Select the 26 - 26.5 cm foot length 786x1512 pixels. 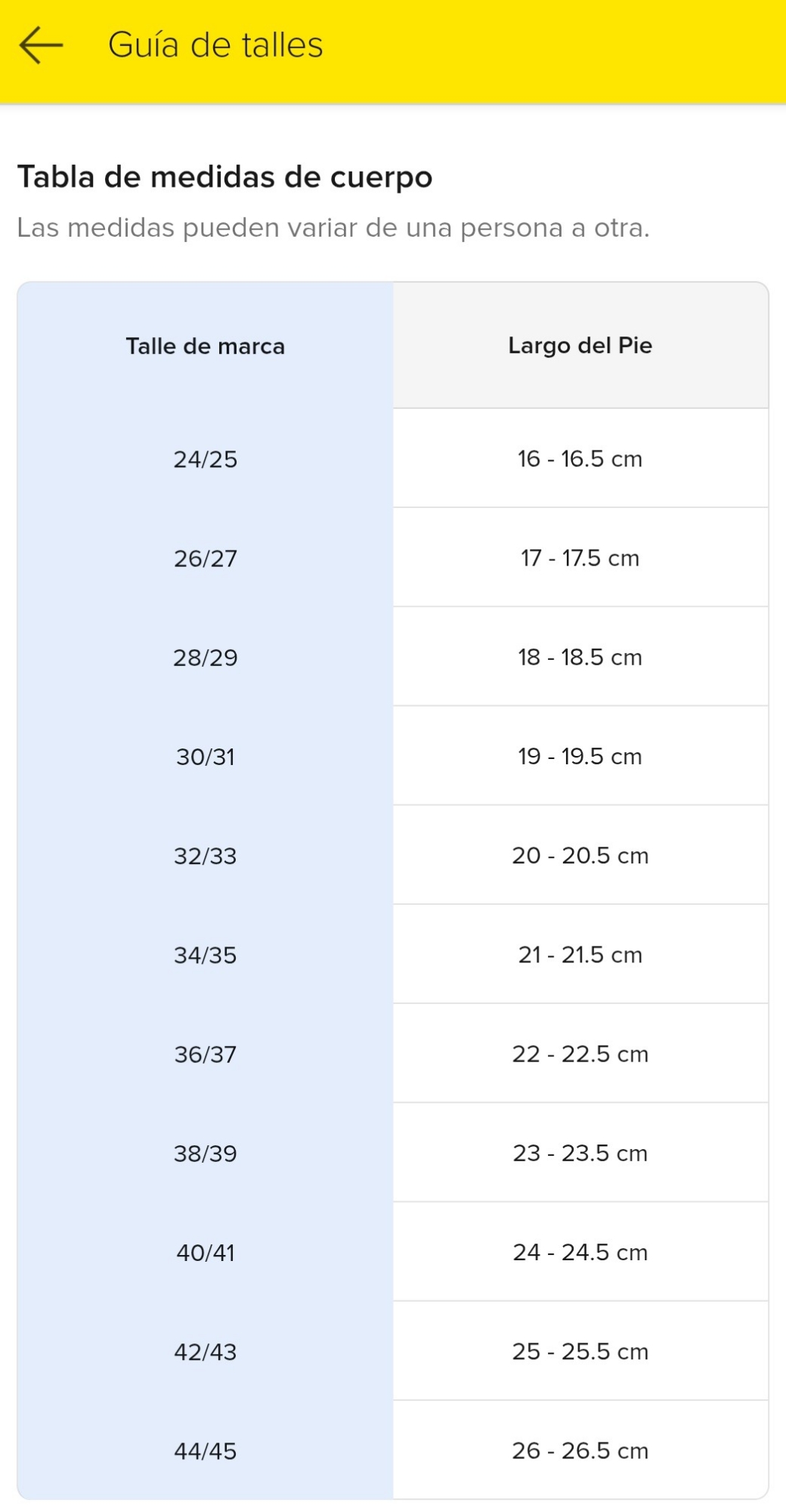(580, 1451)
